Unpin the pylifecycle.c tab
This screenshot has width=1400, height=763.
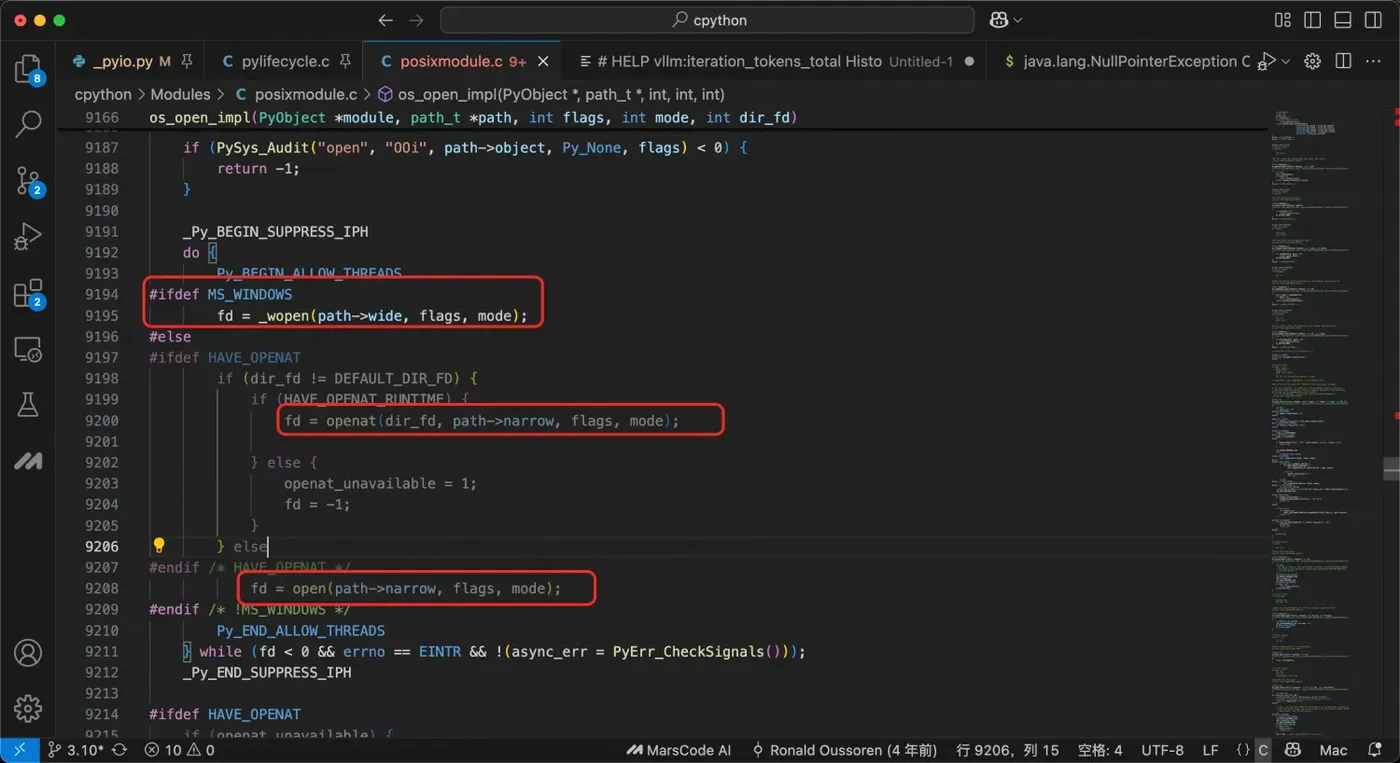click(x=345, y=61)
